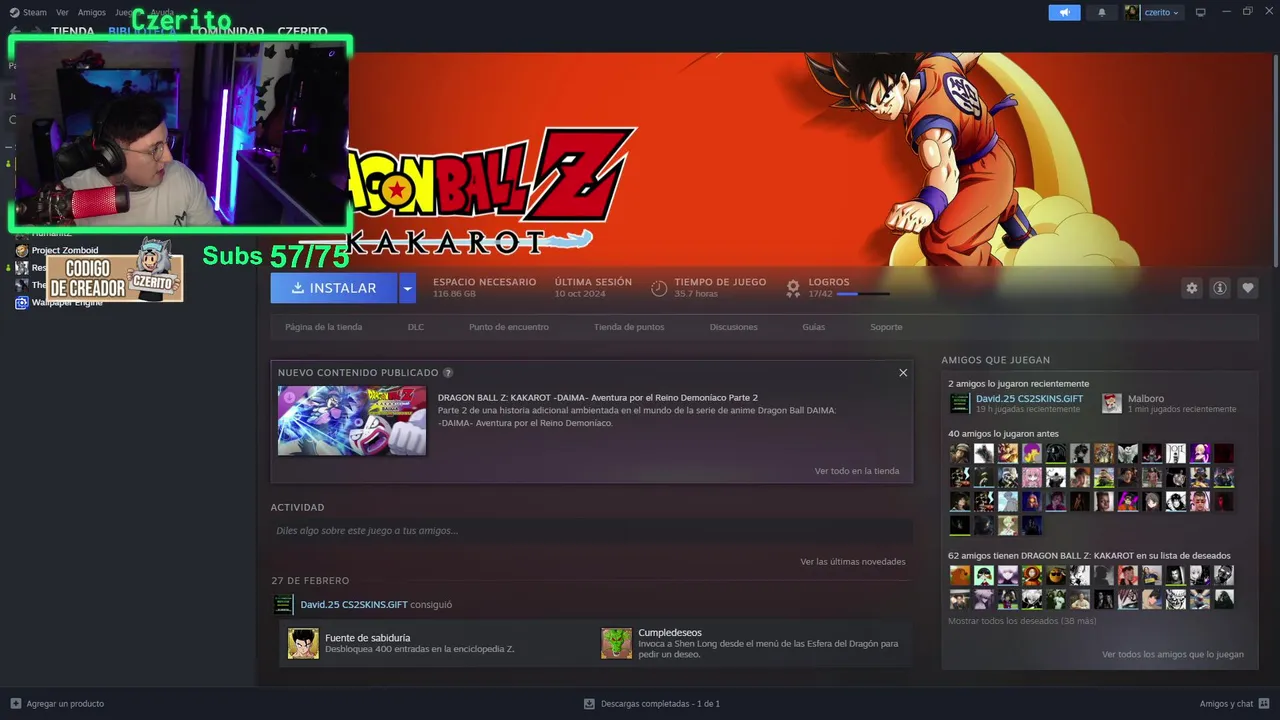
Task: Open the Ver menu
Action: pos(63,13)
